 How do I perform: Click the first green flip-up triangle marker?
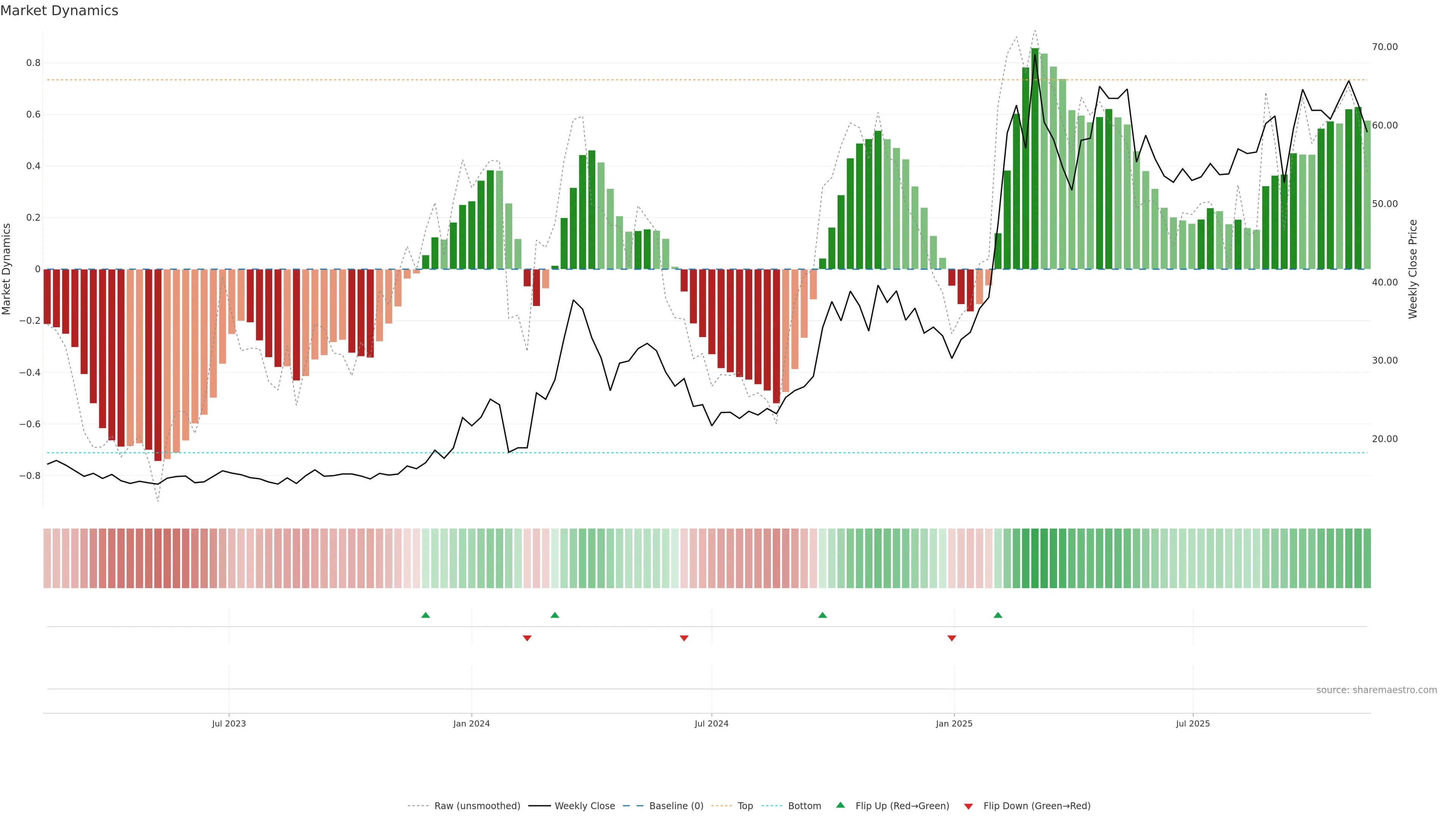point(425,615)
